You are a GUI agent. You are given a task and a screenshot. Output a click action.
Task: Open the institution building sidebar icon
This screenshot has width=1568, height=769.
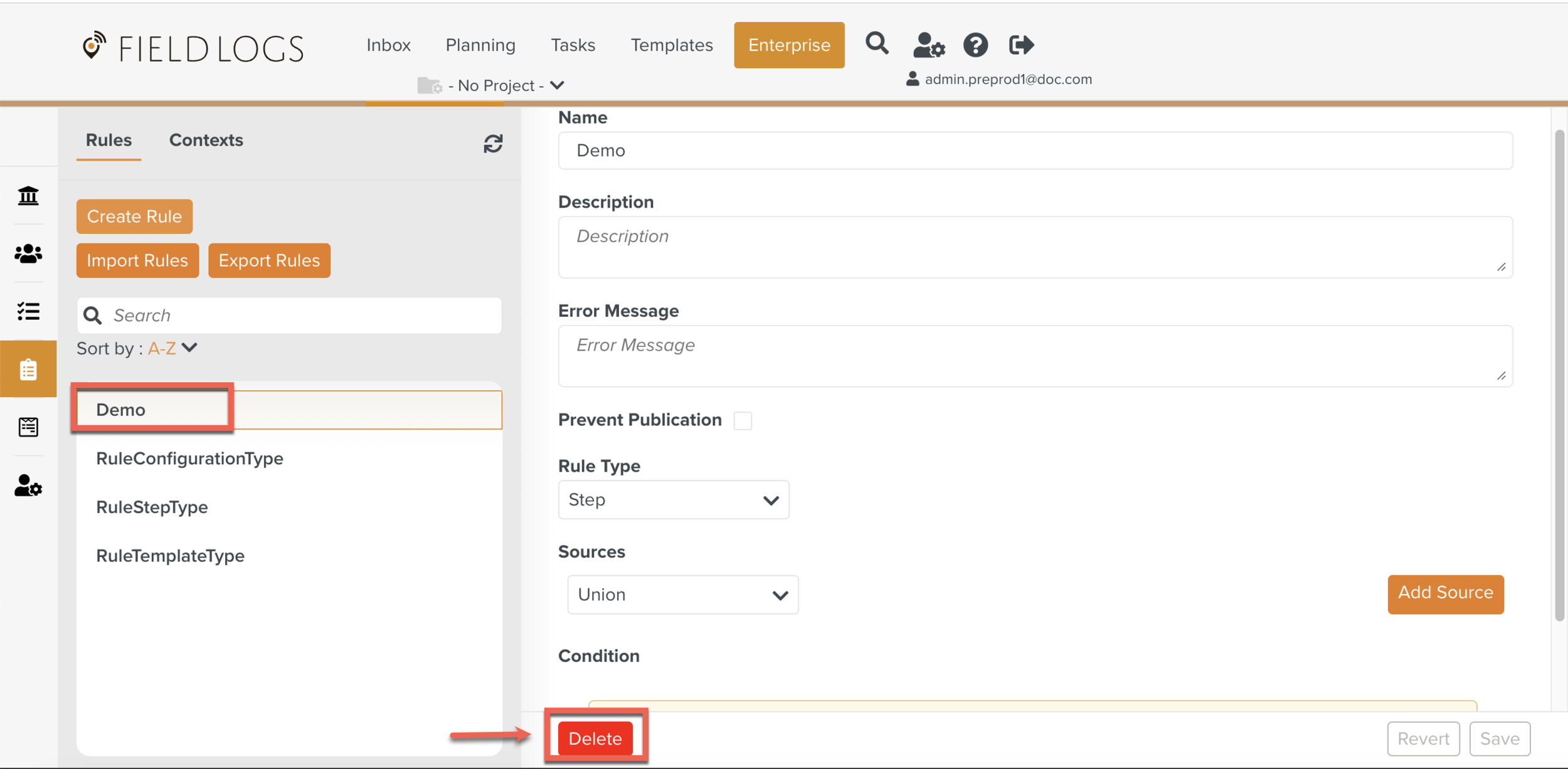[28, 196]
